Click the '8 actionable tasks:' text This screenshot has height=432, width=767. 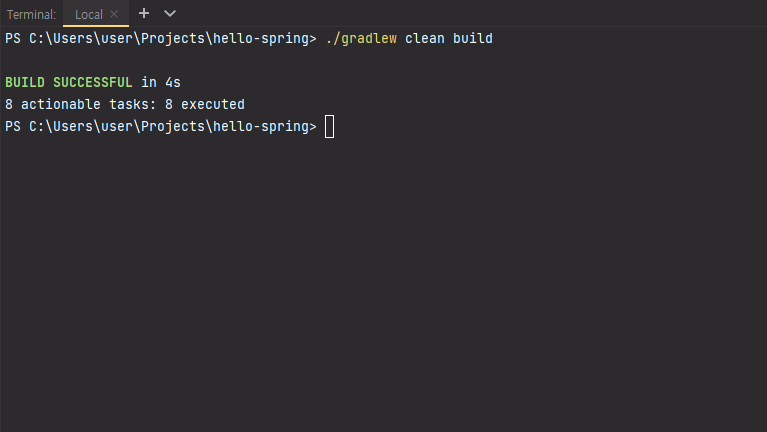pyautogui.click(x=80, y=104)
